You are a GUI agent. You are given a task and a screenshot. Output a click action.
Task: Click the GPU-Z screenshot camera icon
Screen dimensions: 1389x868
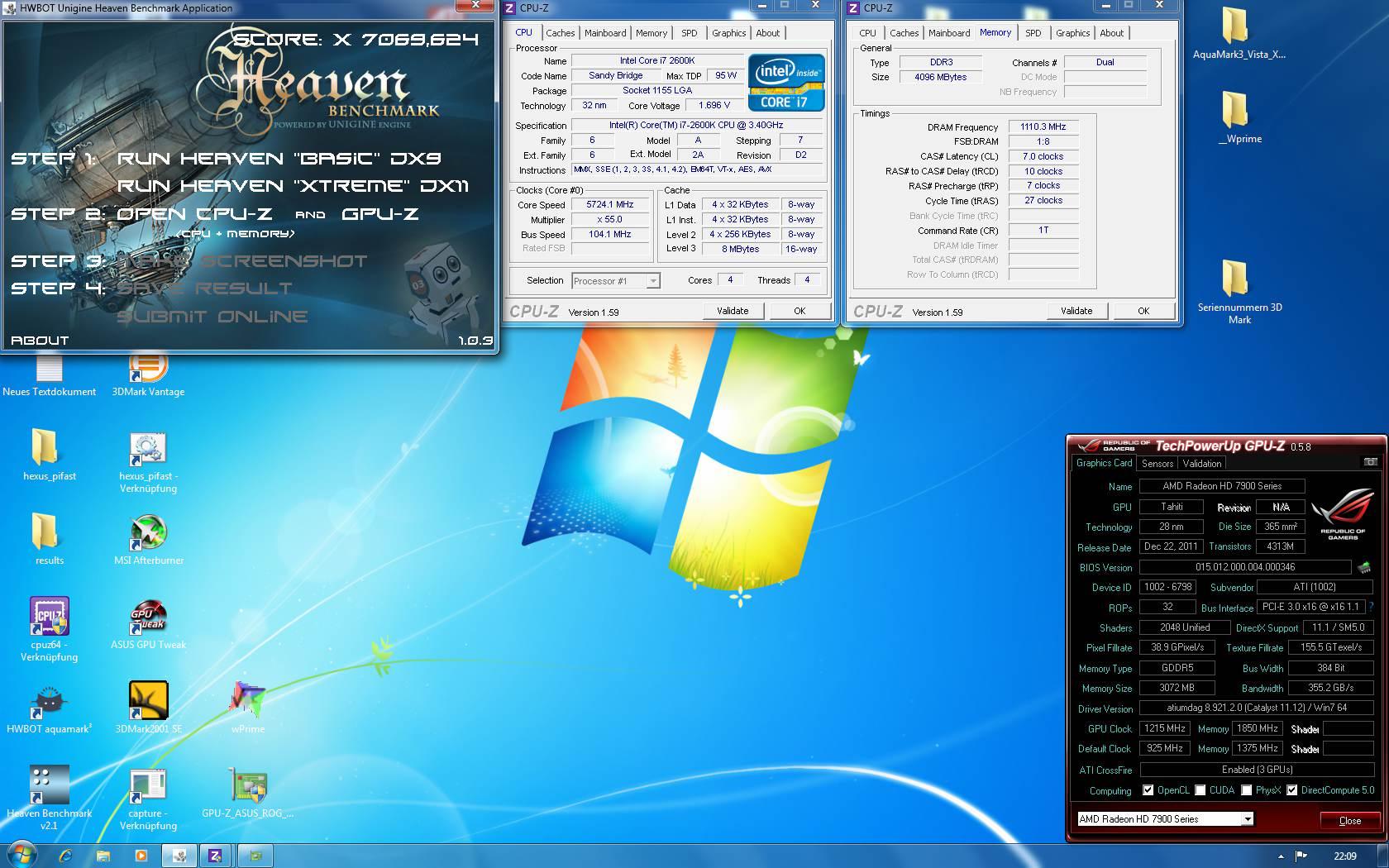point(1370,462)
